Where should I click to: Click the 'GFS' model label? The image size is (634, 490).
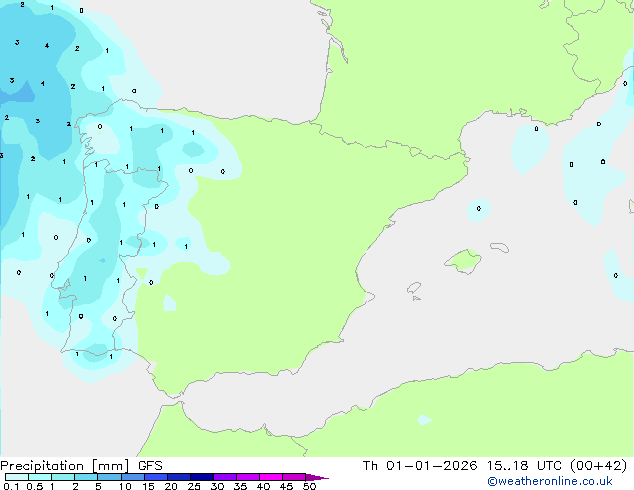click(150, 466)
